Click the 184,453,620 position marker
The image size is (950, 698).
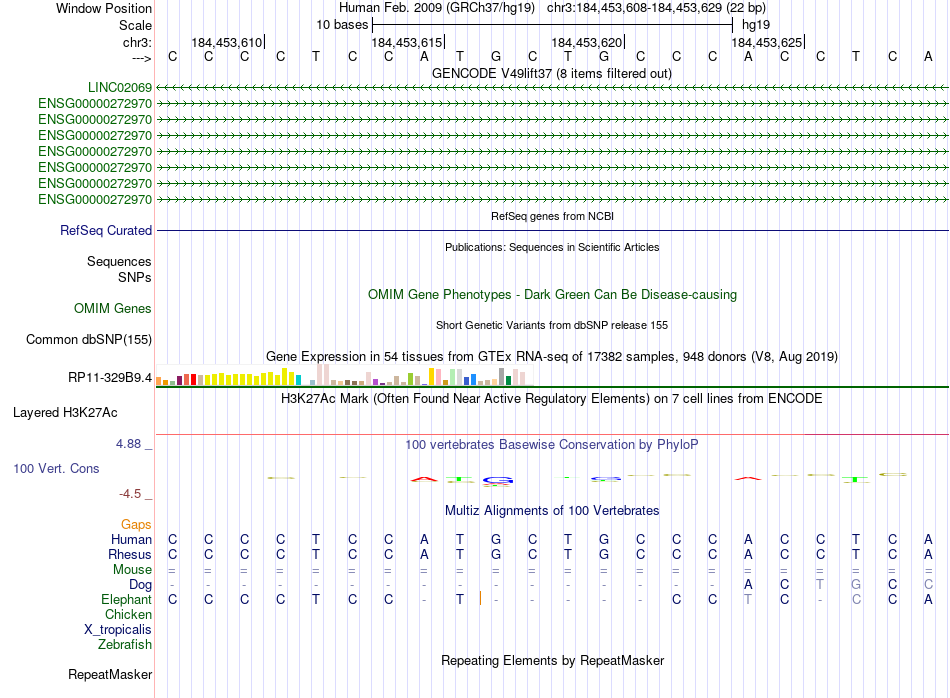[587, 42]
